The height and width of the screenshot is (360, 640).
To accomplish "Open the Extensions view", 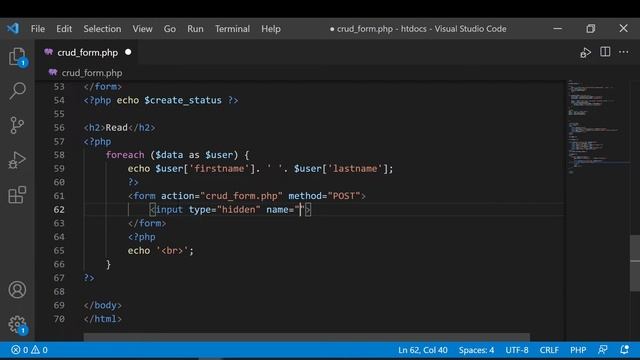I will coord(17,195).
